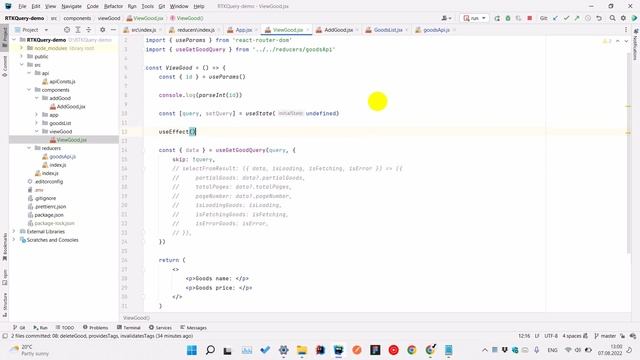The height and width of the screenshot is (360, 640).
Task: Open the Terminal tool window
Action: pyautogui.click(x=129, y=328)
